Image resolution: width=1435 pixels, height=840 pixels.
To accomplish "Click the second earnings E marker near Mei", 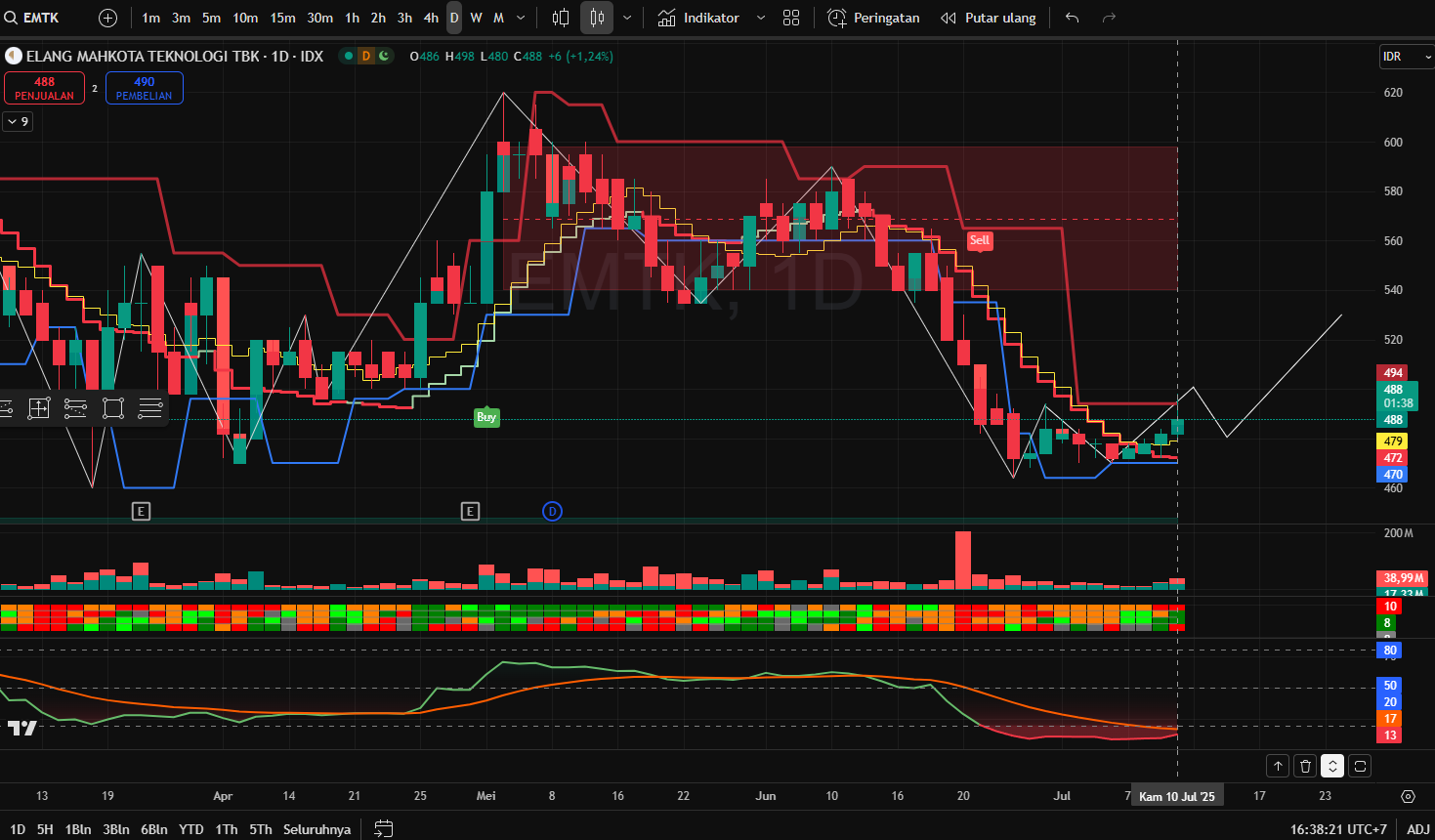I will pos(470,511).
